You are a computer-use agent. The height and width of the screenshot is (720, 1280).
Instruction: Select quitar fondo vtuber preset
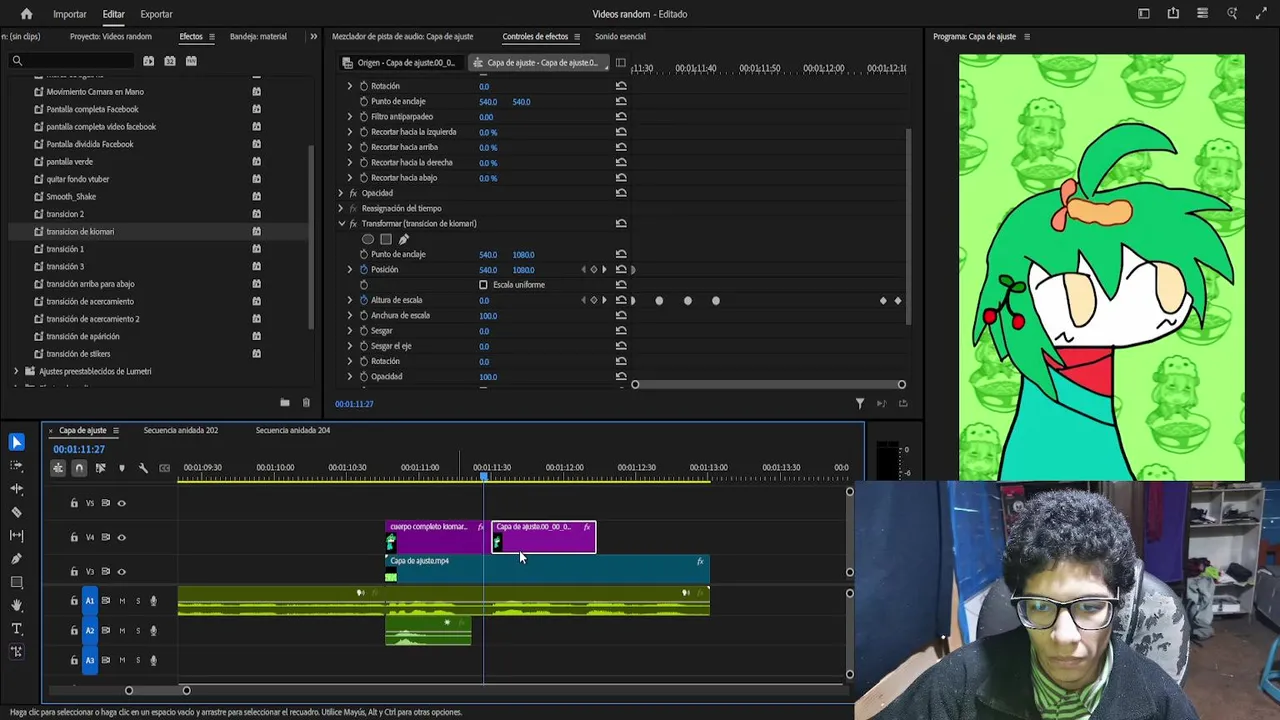pos(78,179)
